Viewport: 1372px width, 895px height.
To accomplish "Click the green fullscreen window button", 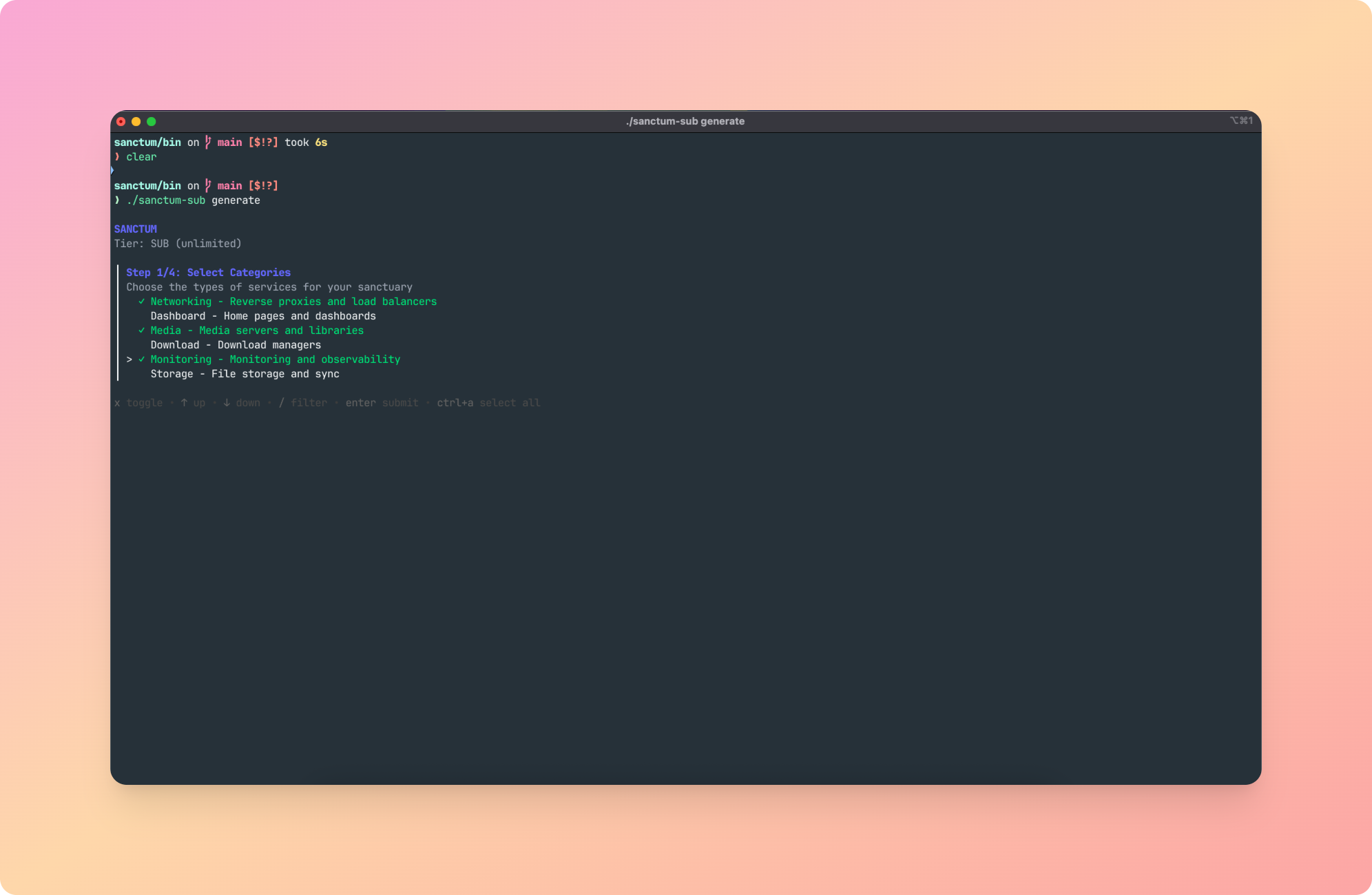I will pyautogui.click(x=152, y=121).
